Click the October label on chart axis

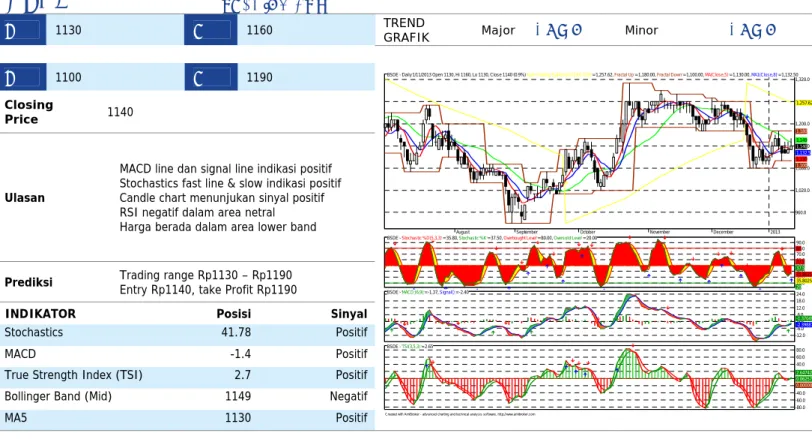coord(587,232)
